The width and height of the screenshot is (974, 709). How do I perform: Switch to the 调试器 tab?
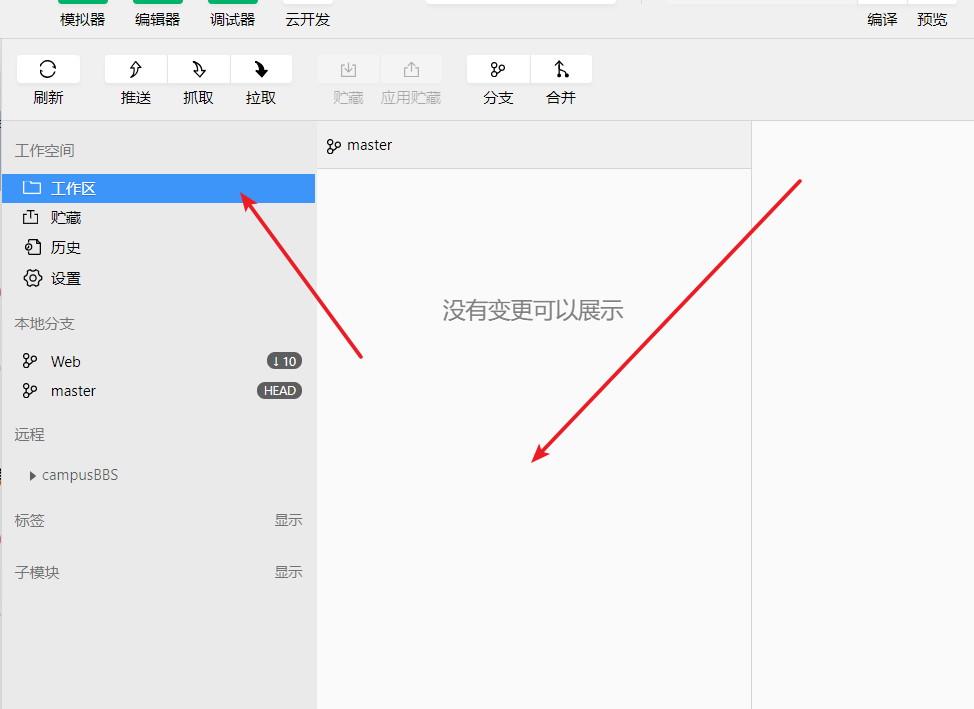[232, 19]
